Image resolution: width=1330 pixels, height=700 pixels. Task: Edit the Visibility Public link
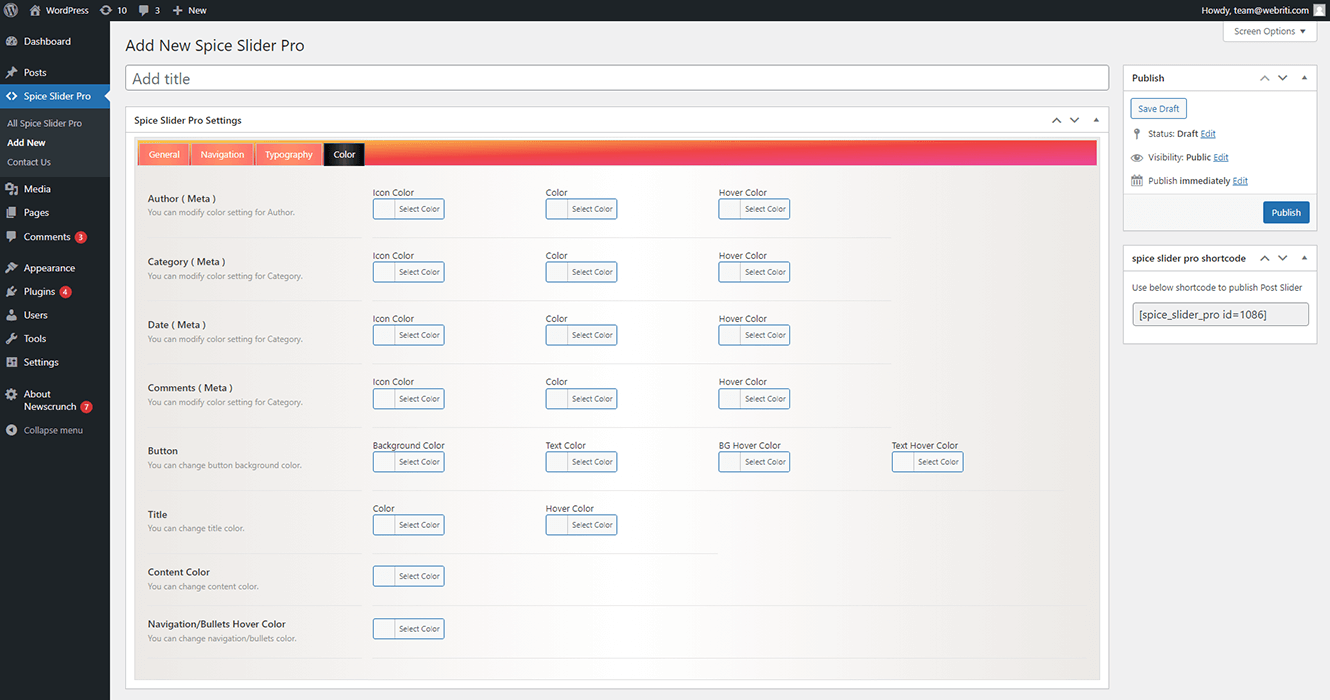(1221, 157)
